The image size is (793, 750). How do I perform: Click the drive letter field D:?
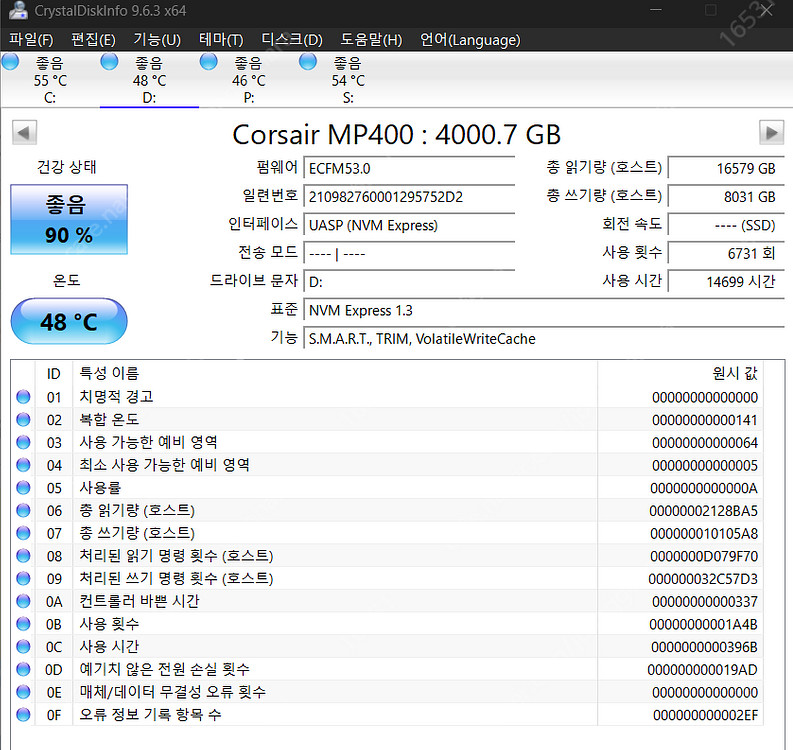tap(409, 281)
